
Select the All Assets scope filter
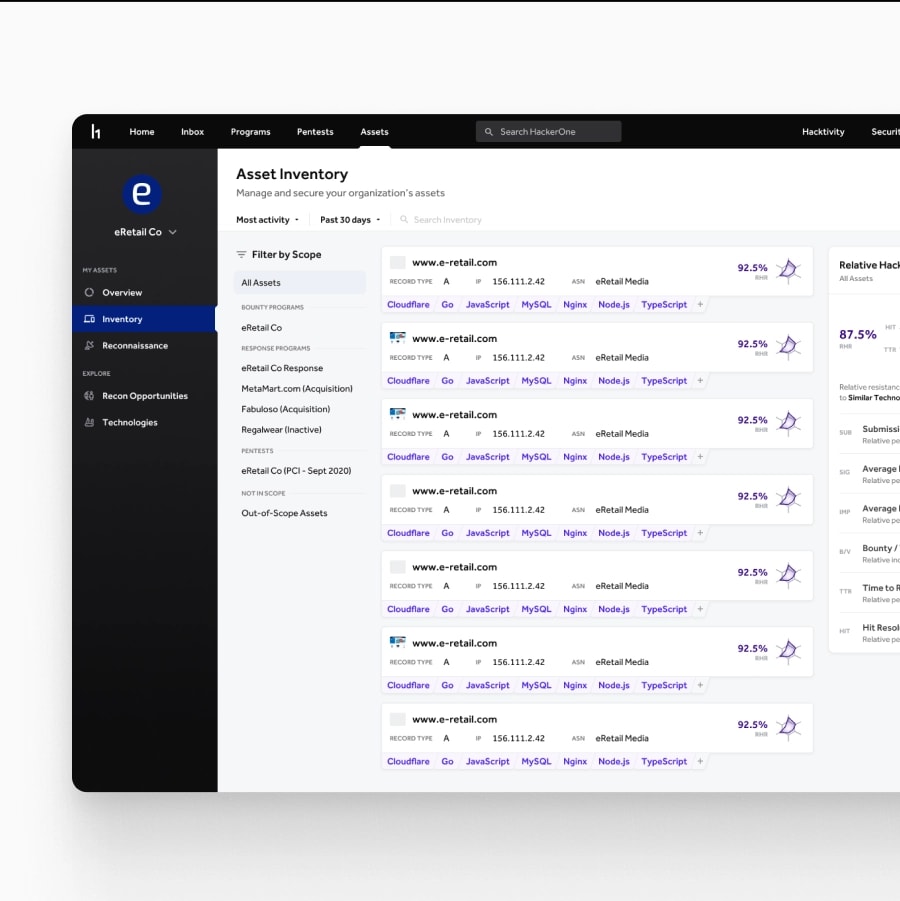(299, 283)
